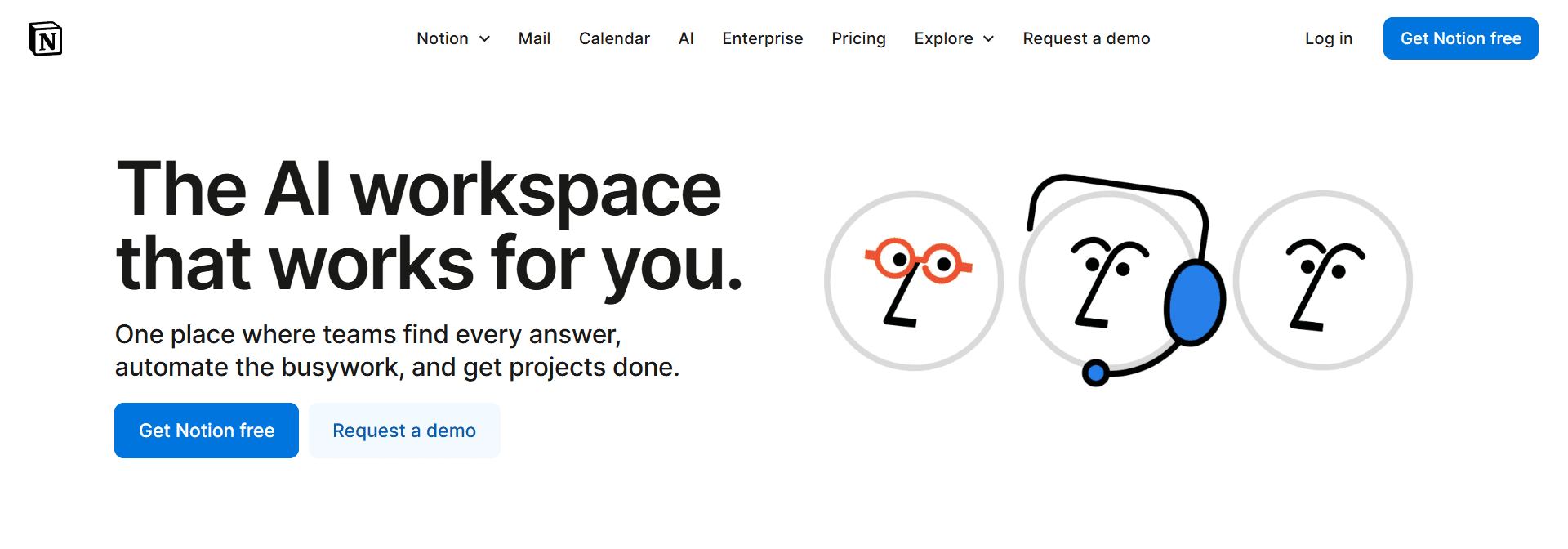Open the Mail nav link
The image size is (1568, 549).
534,38
